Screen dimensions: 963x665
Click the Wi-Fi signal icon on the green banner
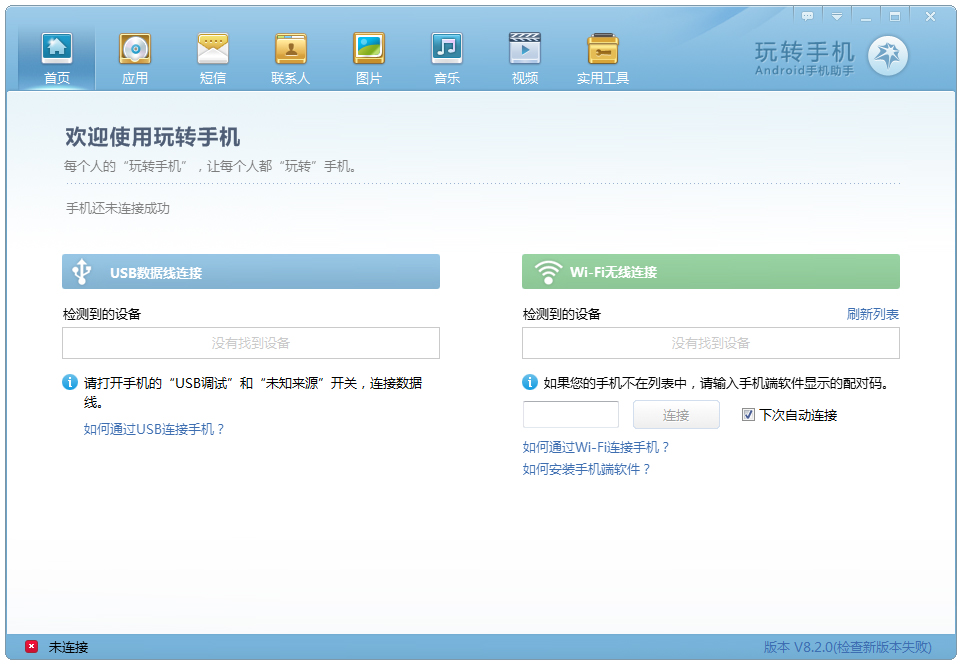(547, 271)
